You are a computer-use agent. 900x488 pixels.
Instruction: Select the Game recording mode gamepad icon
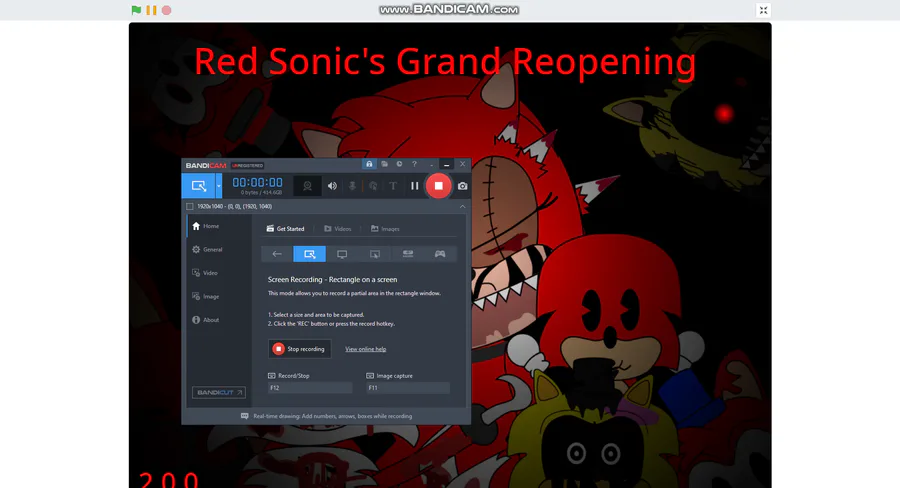click(x=440, y=254)
